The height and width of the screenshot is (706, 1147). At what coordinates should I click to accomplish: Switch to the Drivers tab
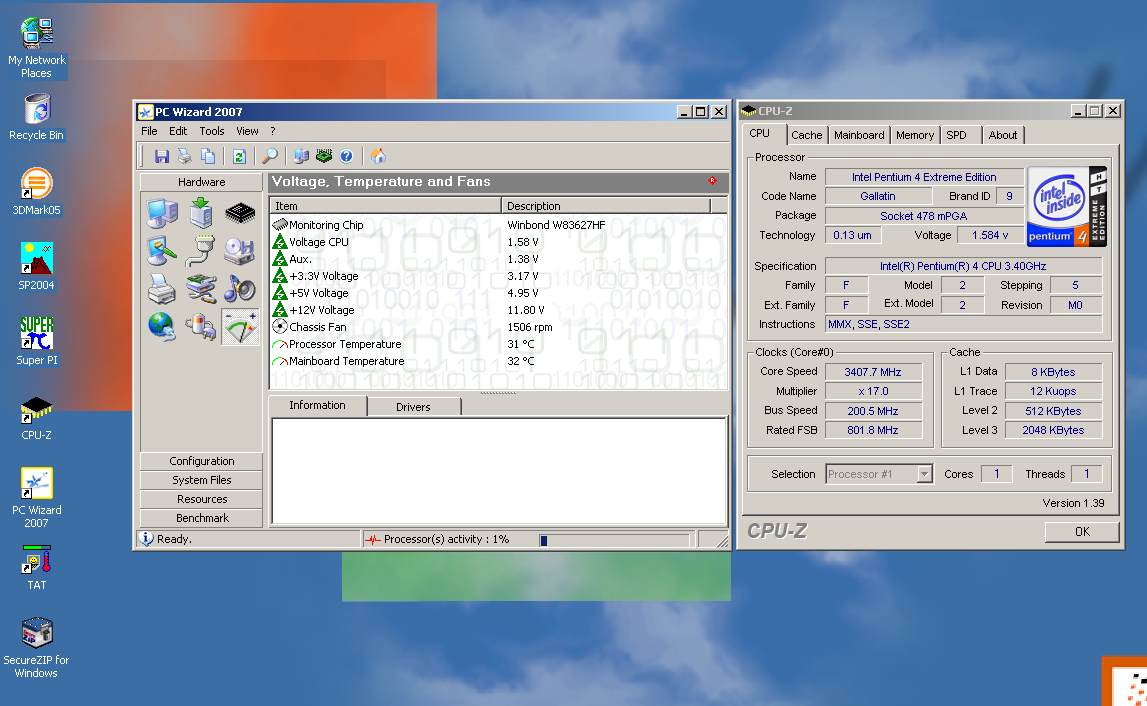413,406
